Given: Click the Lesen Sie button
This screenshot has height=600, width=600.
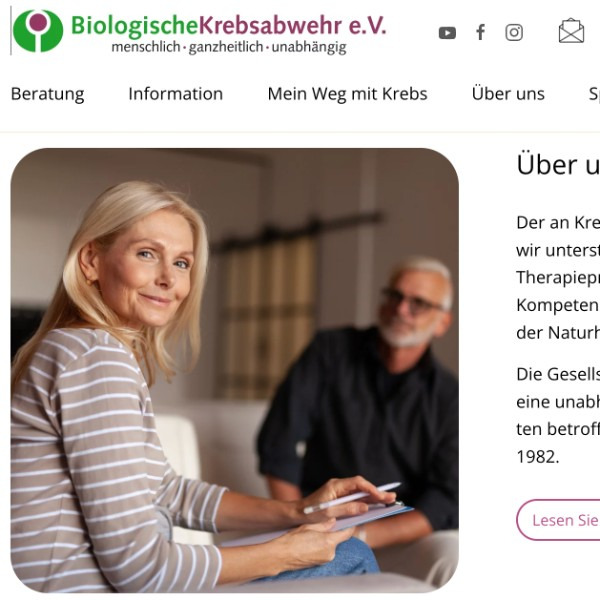Looking at the screenshot, I should 558,520.
